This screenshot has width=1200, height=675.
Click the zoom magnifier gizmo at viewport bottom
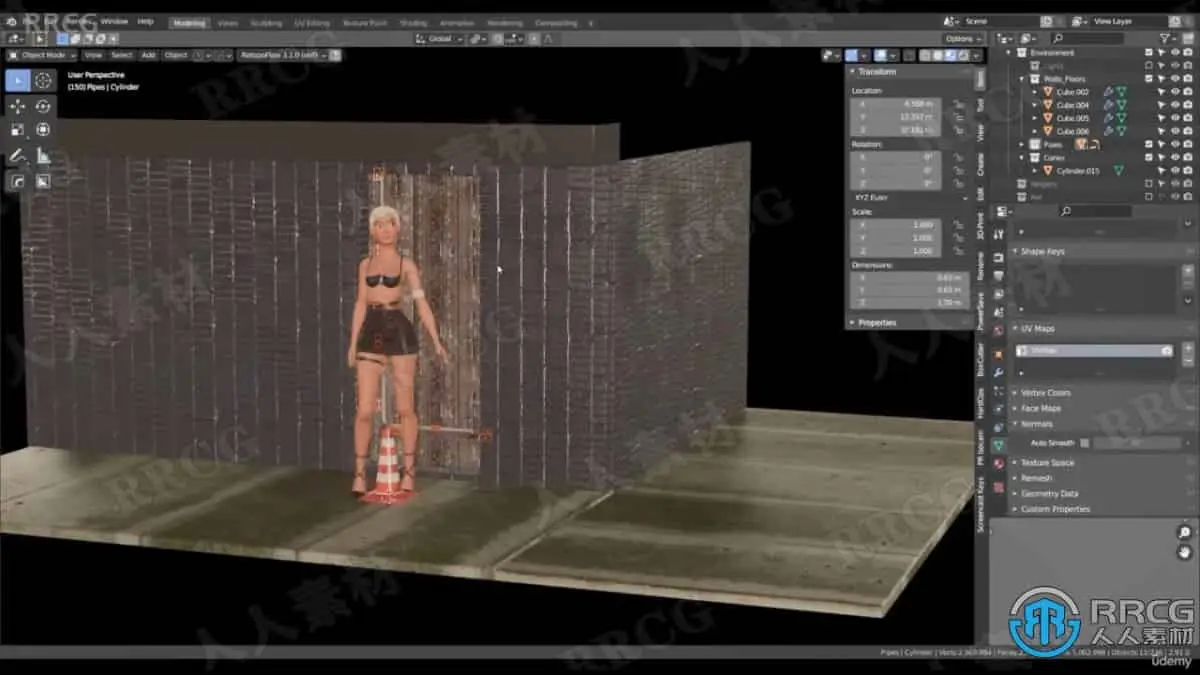[x=1185, y=532]
